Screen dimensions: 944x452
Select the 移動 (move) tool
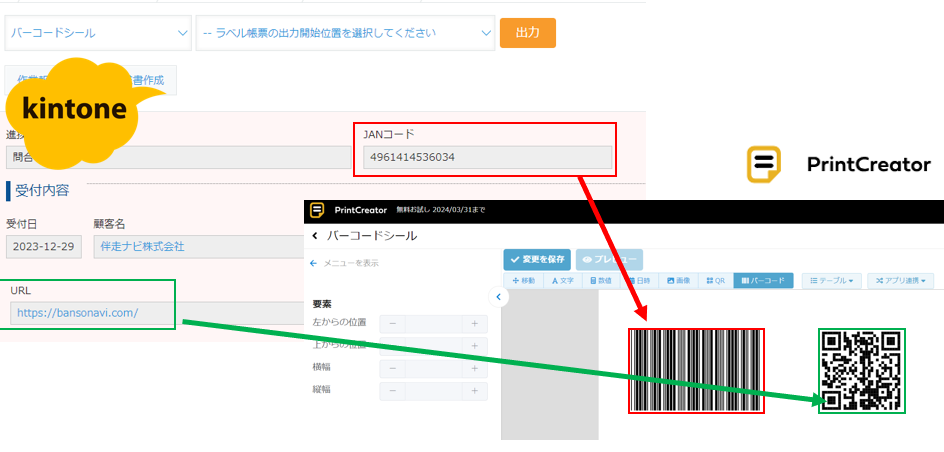point(523,281)
